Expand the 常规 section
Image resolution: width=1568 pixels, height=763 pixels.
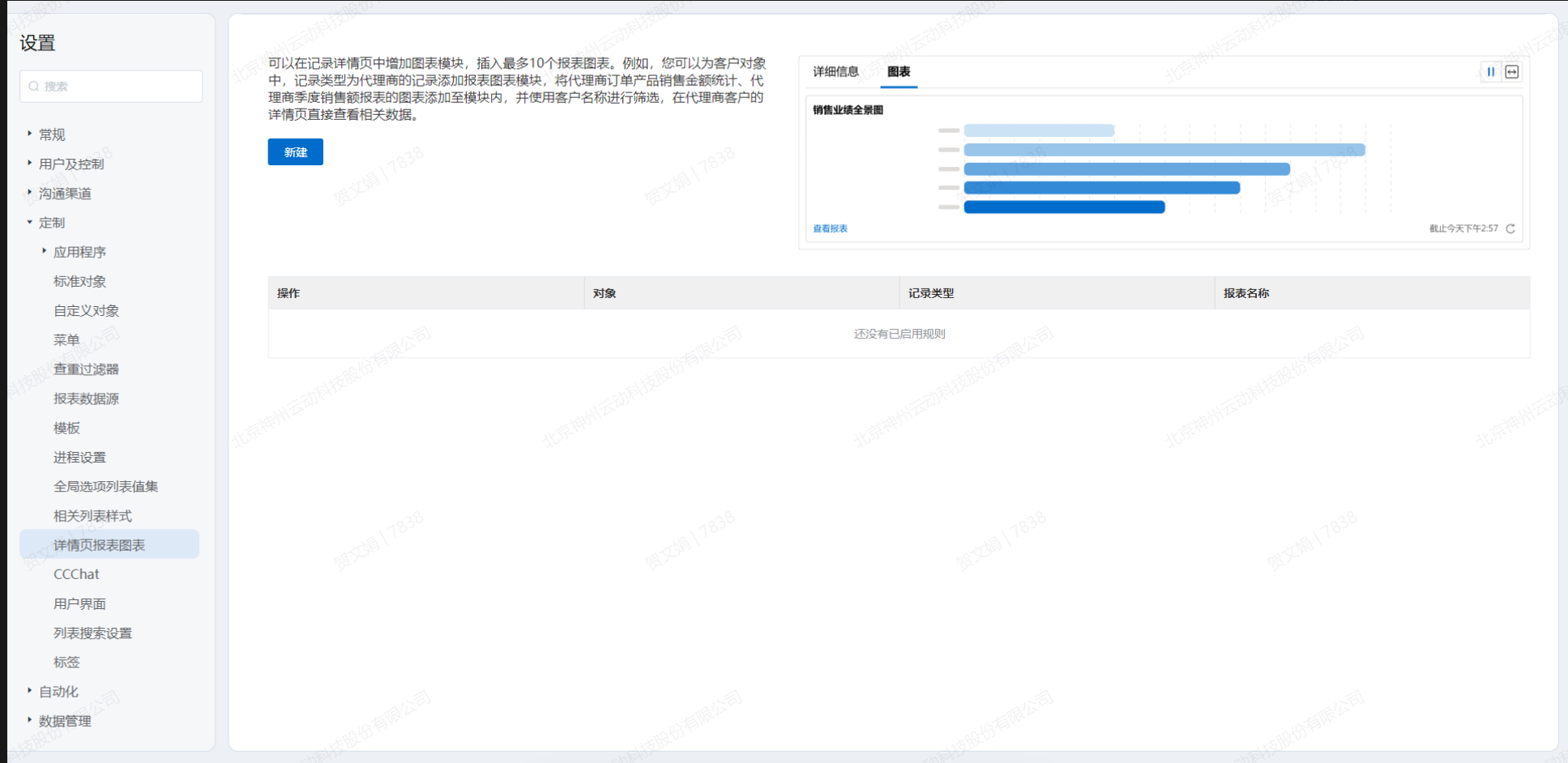pos(30,134)
